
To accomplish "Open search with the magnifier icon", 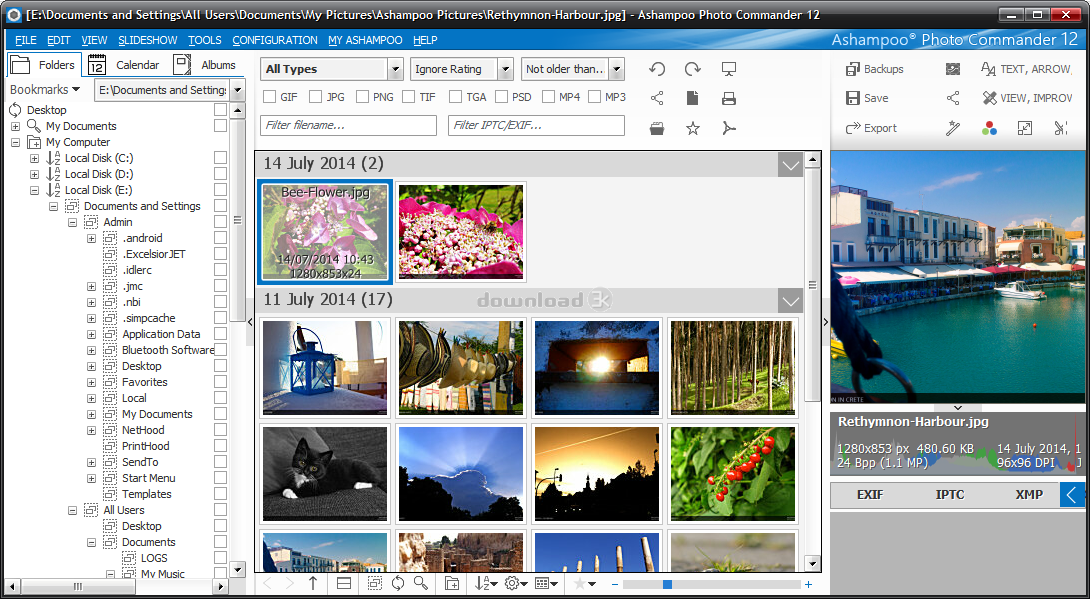I will [421, 584].
